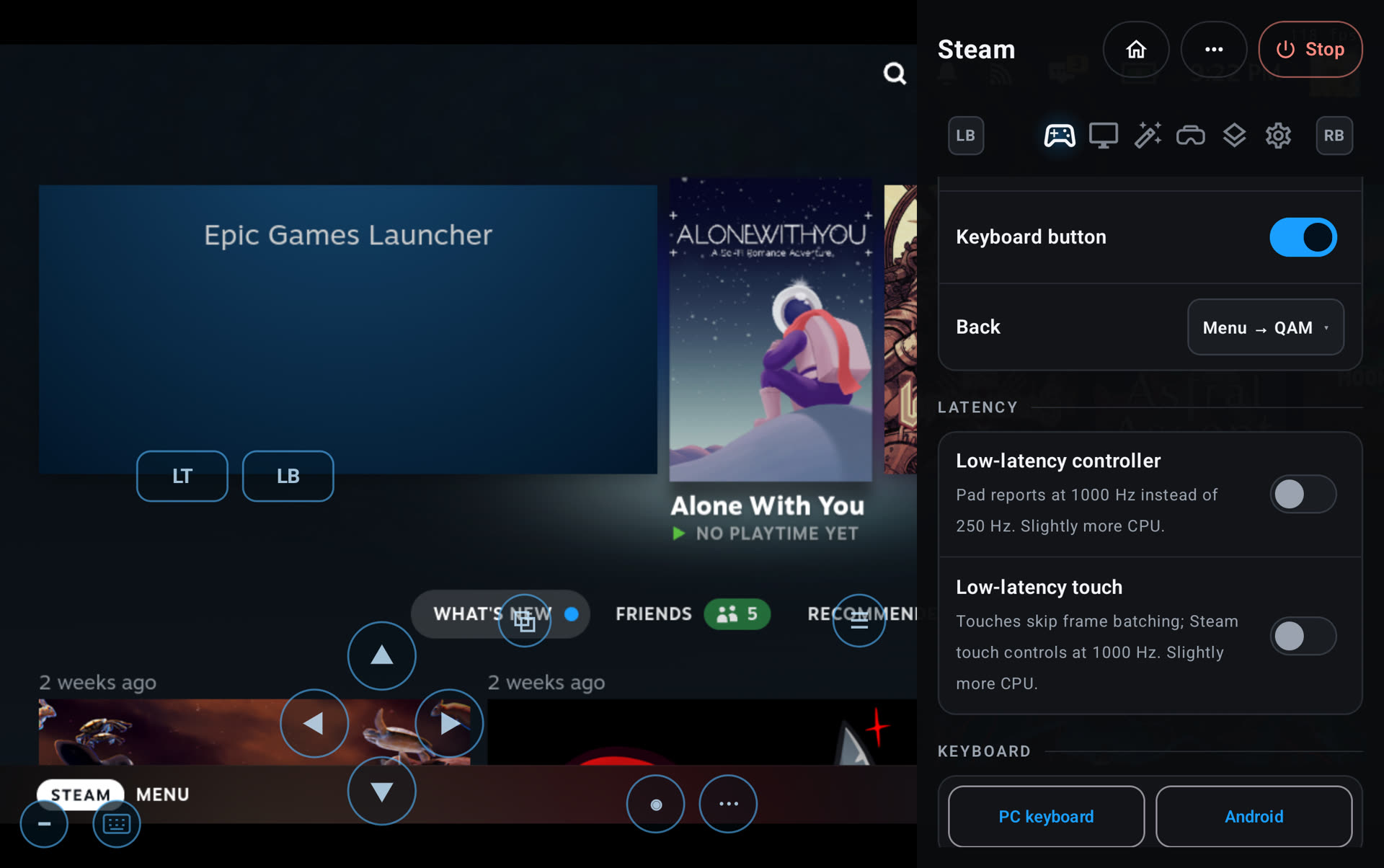Stop the Steam streaming session
The width and height of the screenshot is (1384, 868).
[x=1310, y=49]
